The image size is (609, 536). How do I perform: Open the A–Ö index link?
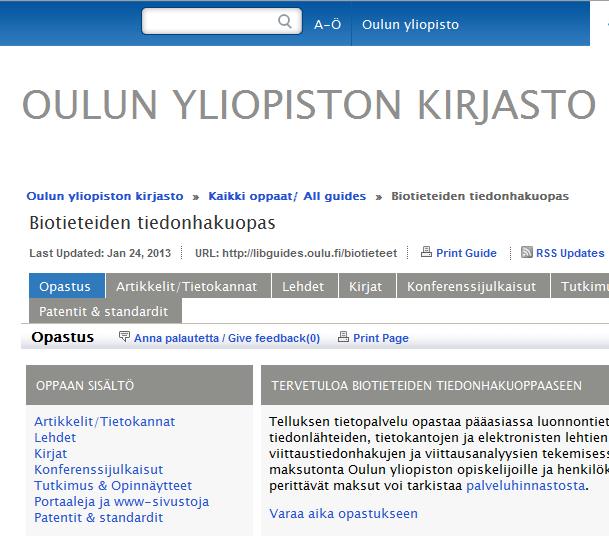pyautogui.click(x=327, y=24)
